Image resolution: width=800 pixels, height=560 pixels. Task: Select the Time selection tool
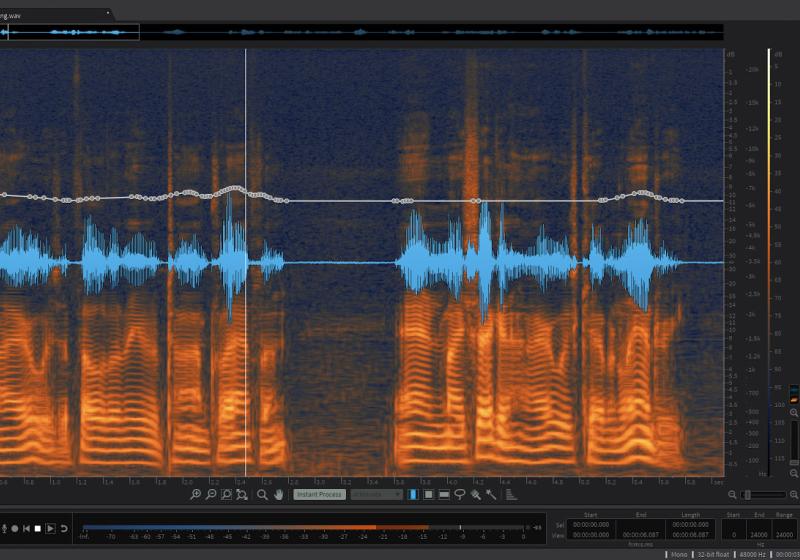(413, 494)
